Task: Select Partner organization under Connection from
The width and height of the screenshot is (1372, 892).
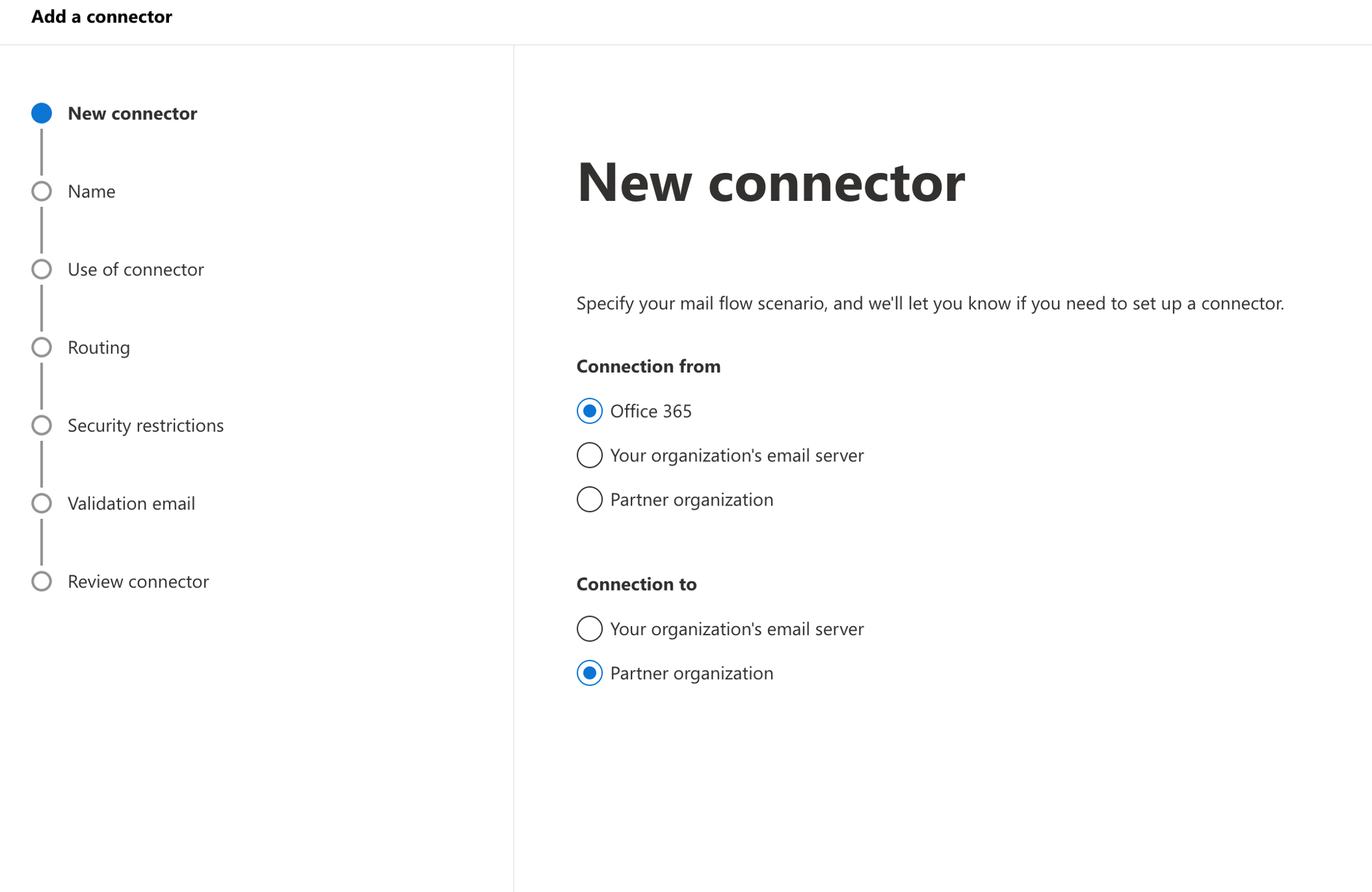Action: tap(589, 500)
